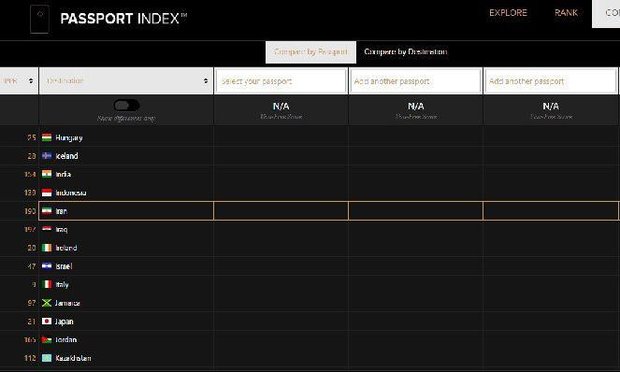
Task: Open the Rank menu
Action: click(566, 13)
